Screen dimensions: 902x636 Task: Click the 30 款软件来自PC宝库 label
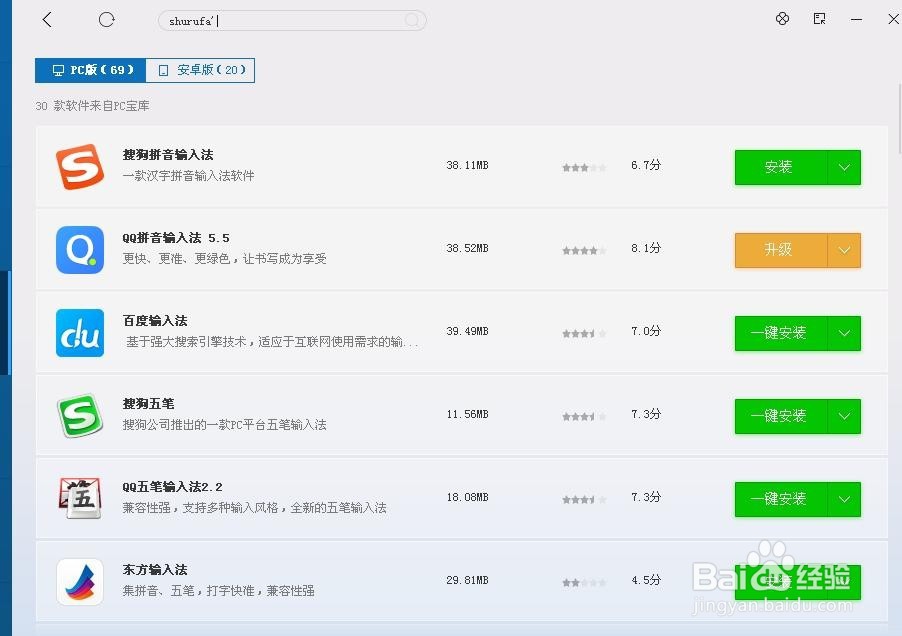[93, 106]
